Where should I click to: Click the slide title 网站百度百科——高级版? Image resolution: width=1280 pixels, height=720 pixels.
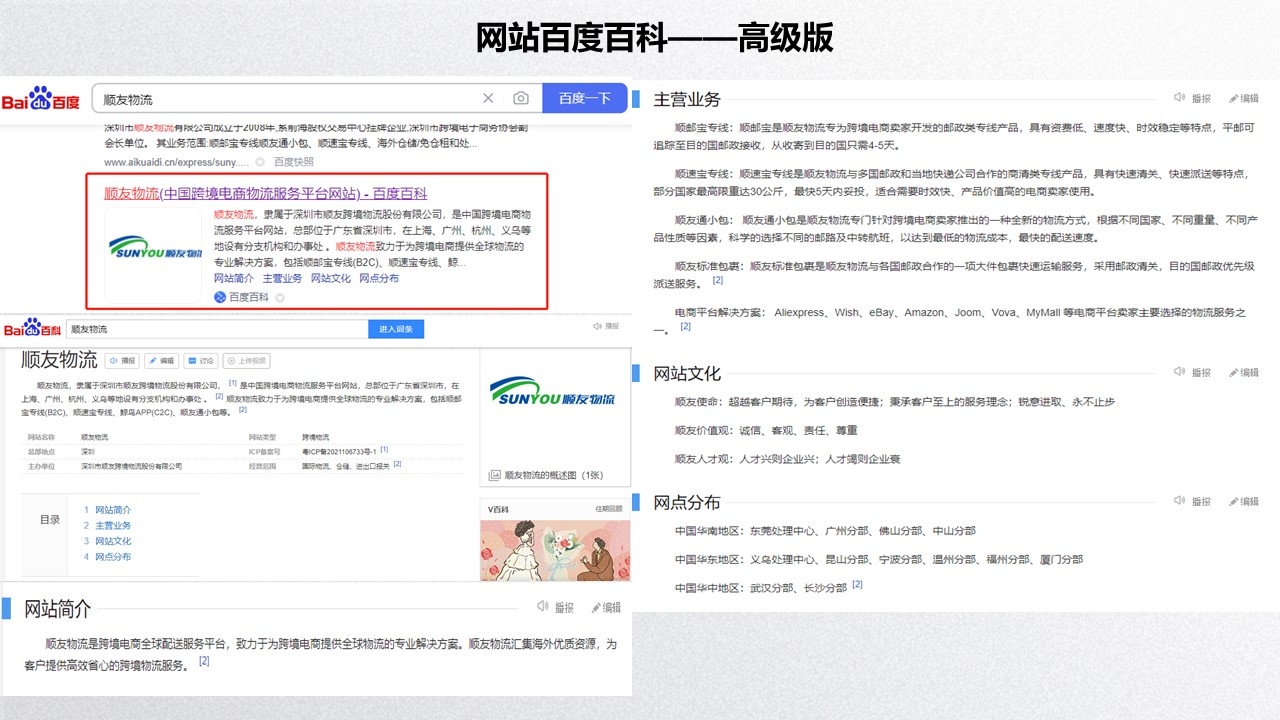pos(655,37)
